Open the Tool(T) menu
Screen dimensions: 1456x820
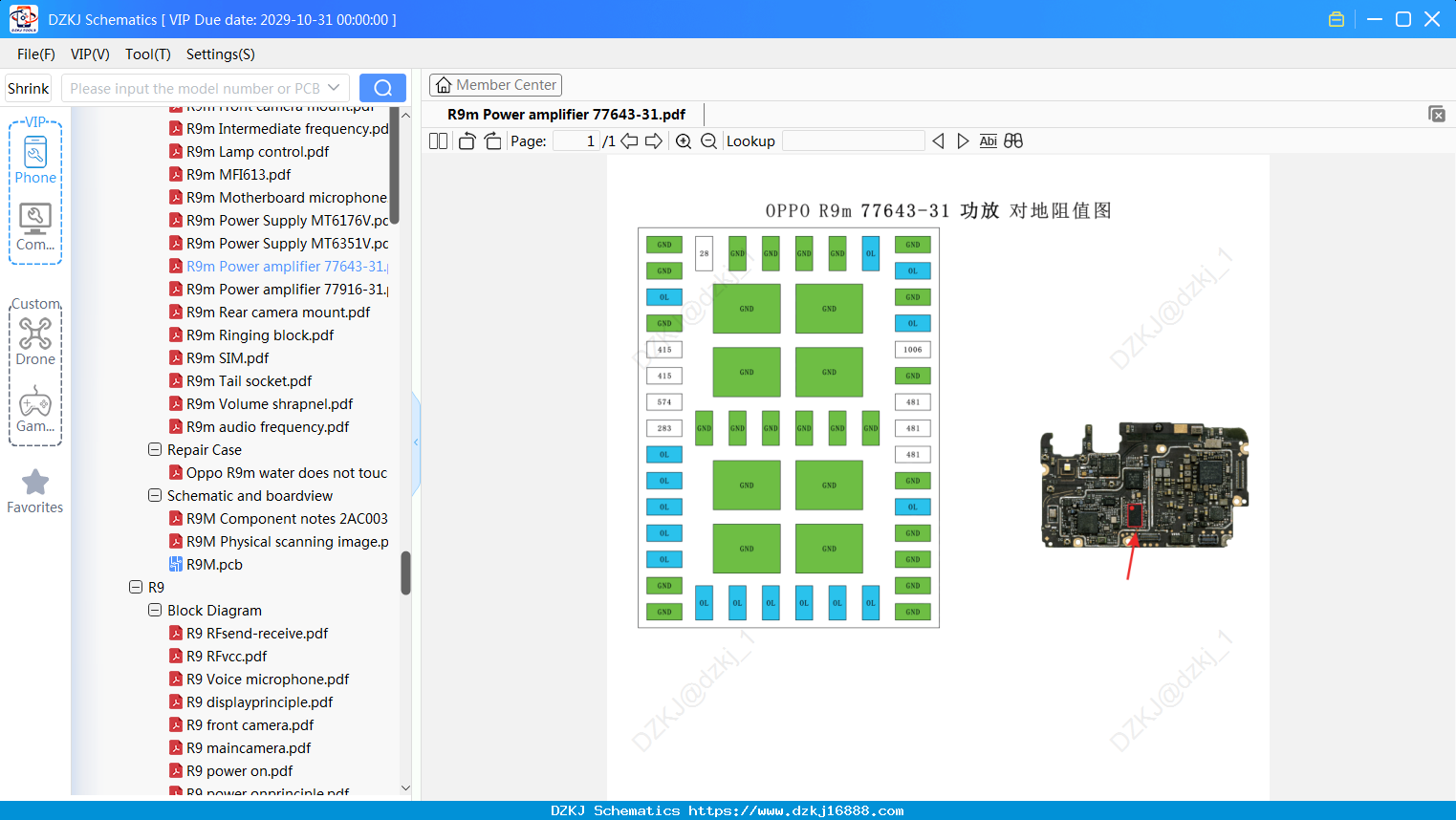[148, 54]
